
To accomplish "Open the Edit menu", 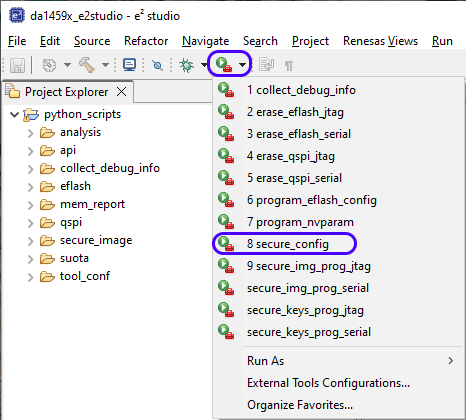I will click(x=50, y=41).
